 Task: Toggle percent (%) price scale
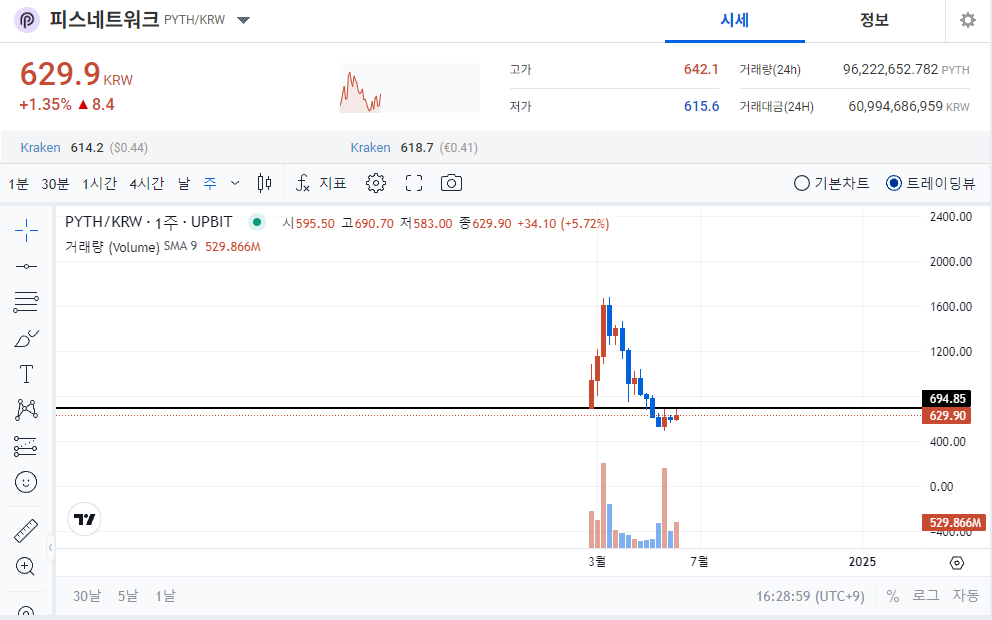[x=893, y=596]
